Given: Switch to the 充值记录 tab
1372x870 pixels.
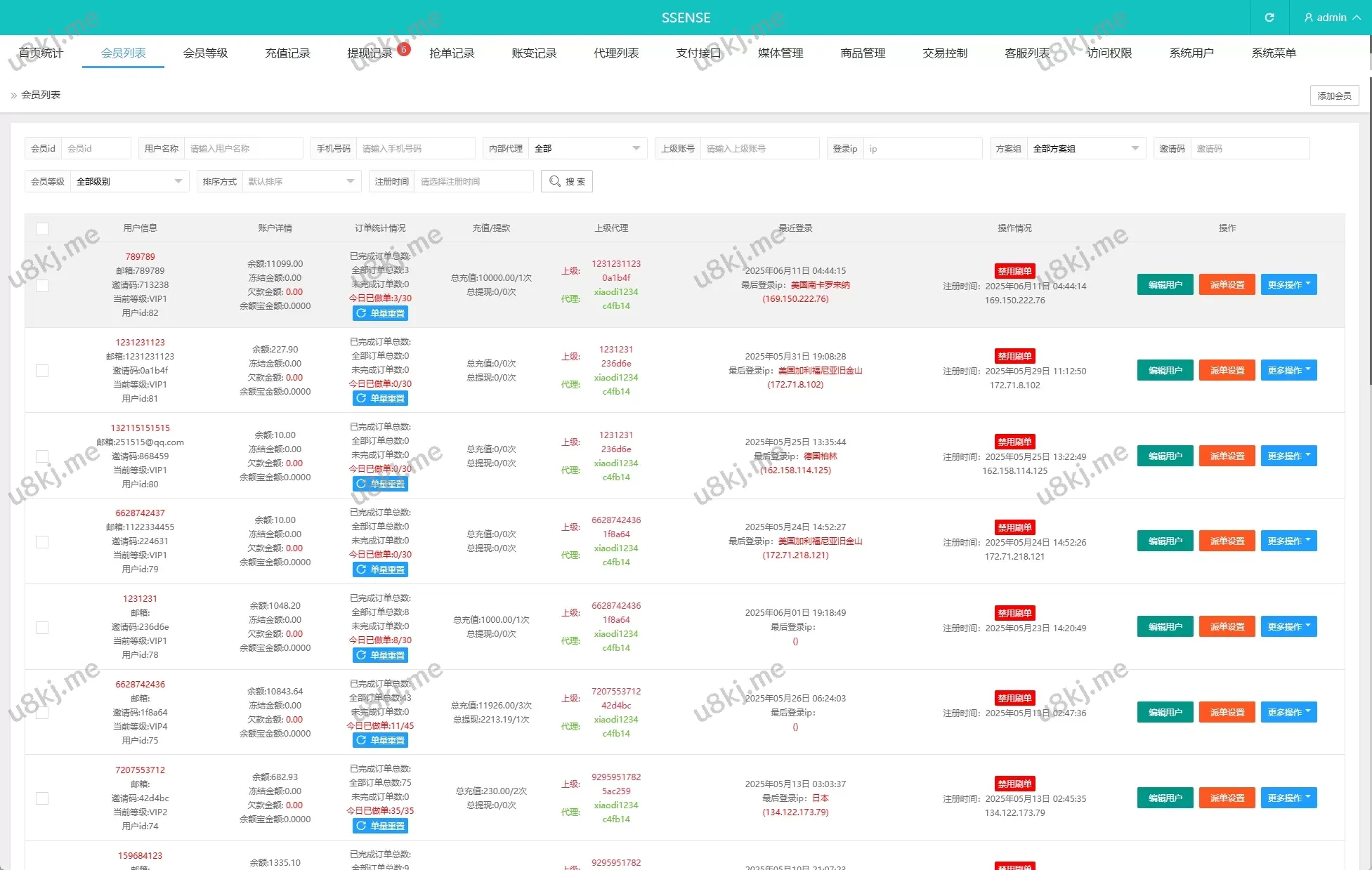Looking at the screenshot, I should point(287,53).
